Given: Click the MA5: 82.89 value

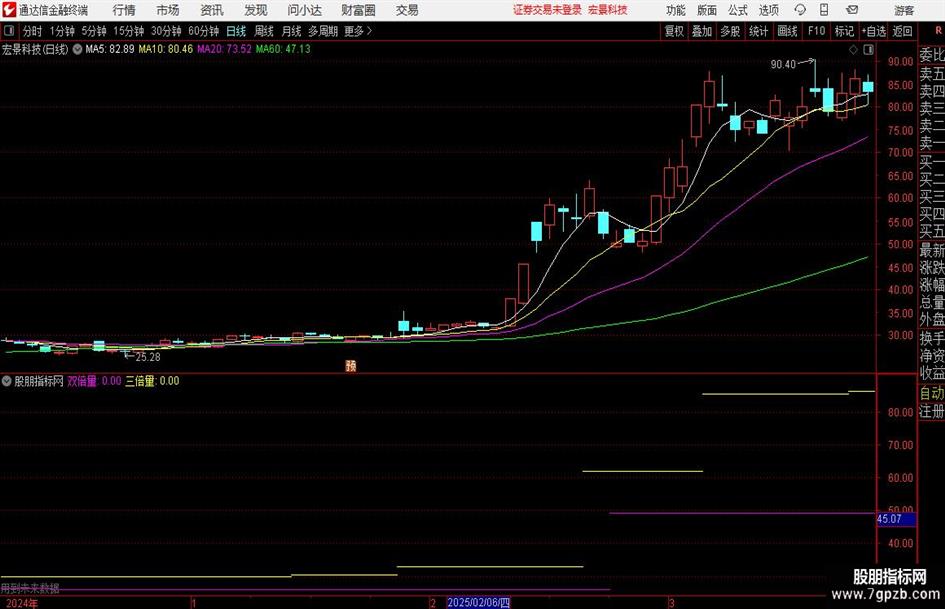Looking at the screenshot, I should pyautogui.click(x=110, y=49).
